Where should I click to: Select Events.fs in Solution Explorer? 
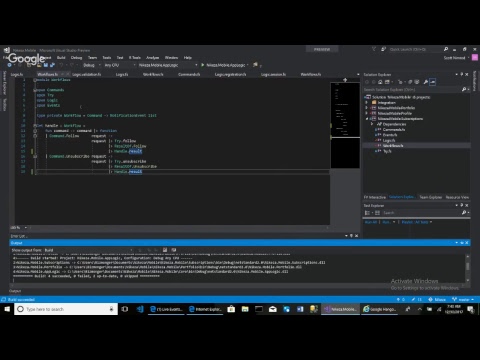(390, 135)
